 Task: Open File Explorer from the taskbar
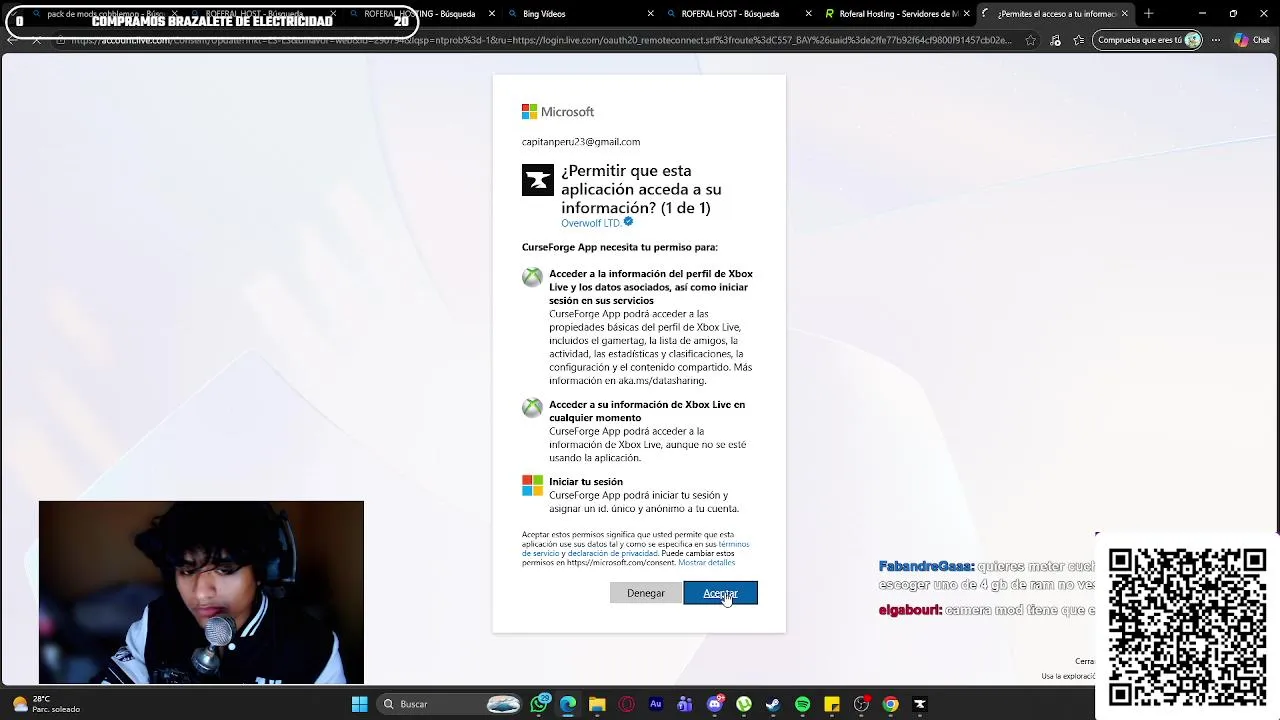coord(597,704)
